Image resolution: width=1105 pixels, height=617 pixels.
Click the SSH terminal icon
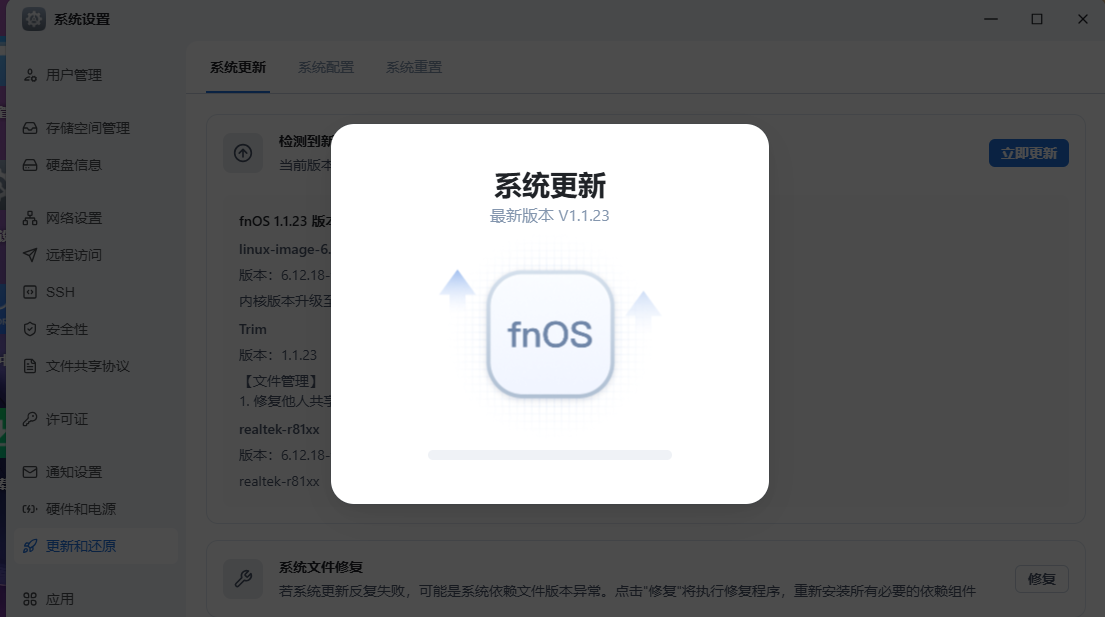(x=30, y=292)
